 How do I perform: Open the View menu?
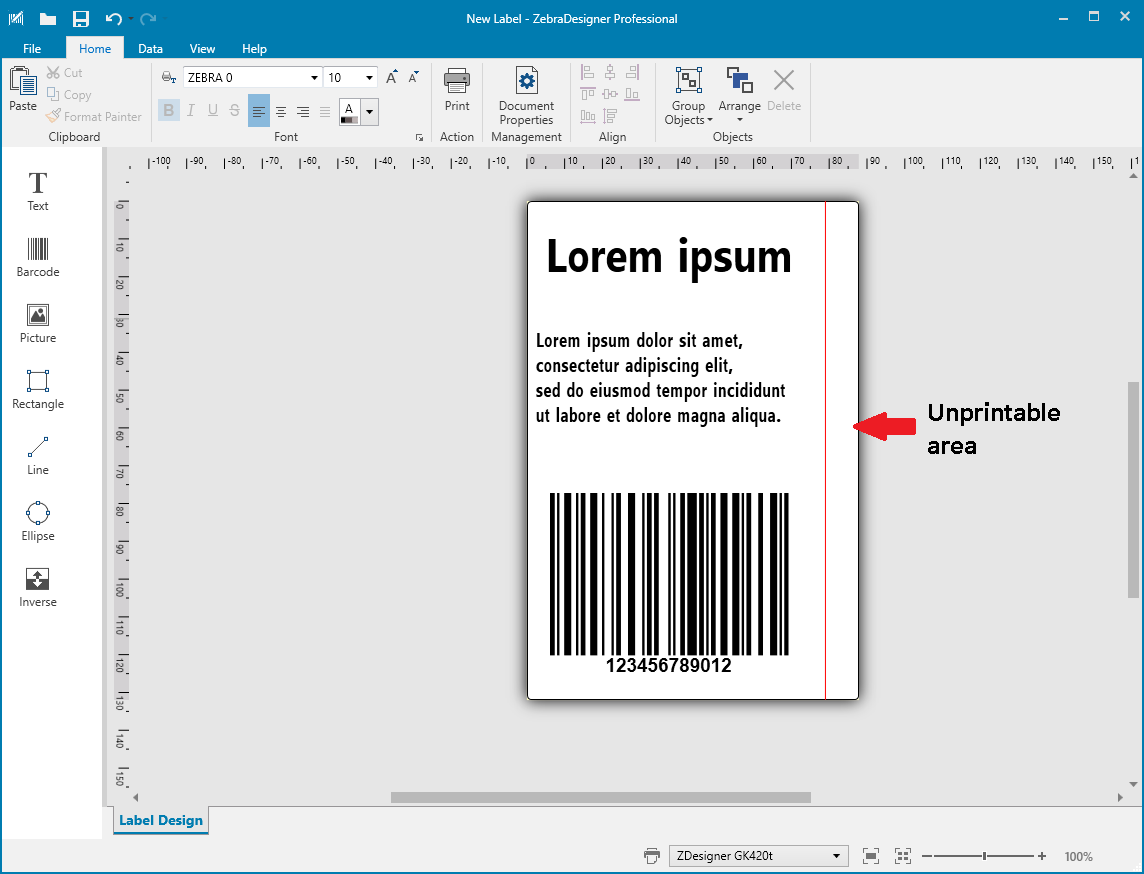pyautogui.click(x=202, y=48)
